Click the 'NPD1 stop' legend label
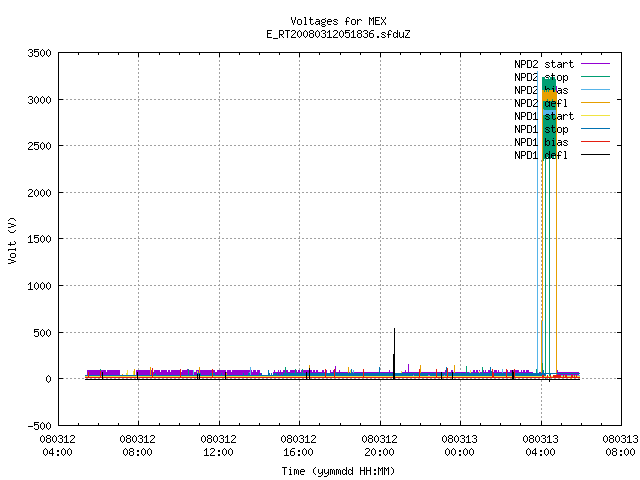This screenshot has height=480, width=640. pos(541,129)
